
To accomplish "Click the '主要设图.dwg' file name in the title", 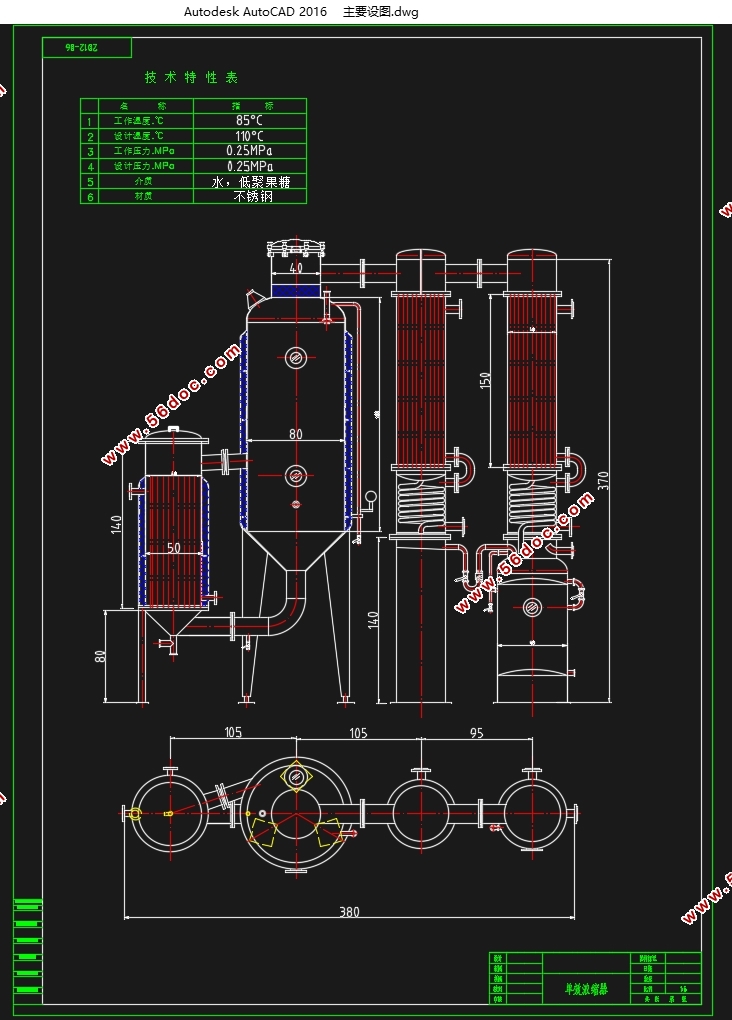I will pyautogui.click(x=381, y=12).
